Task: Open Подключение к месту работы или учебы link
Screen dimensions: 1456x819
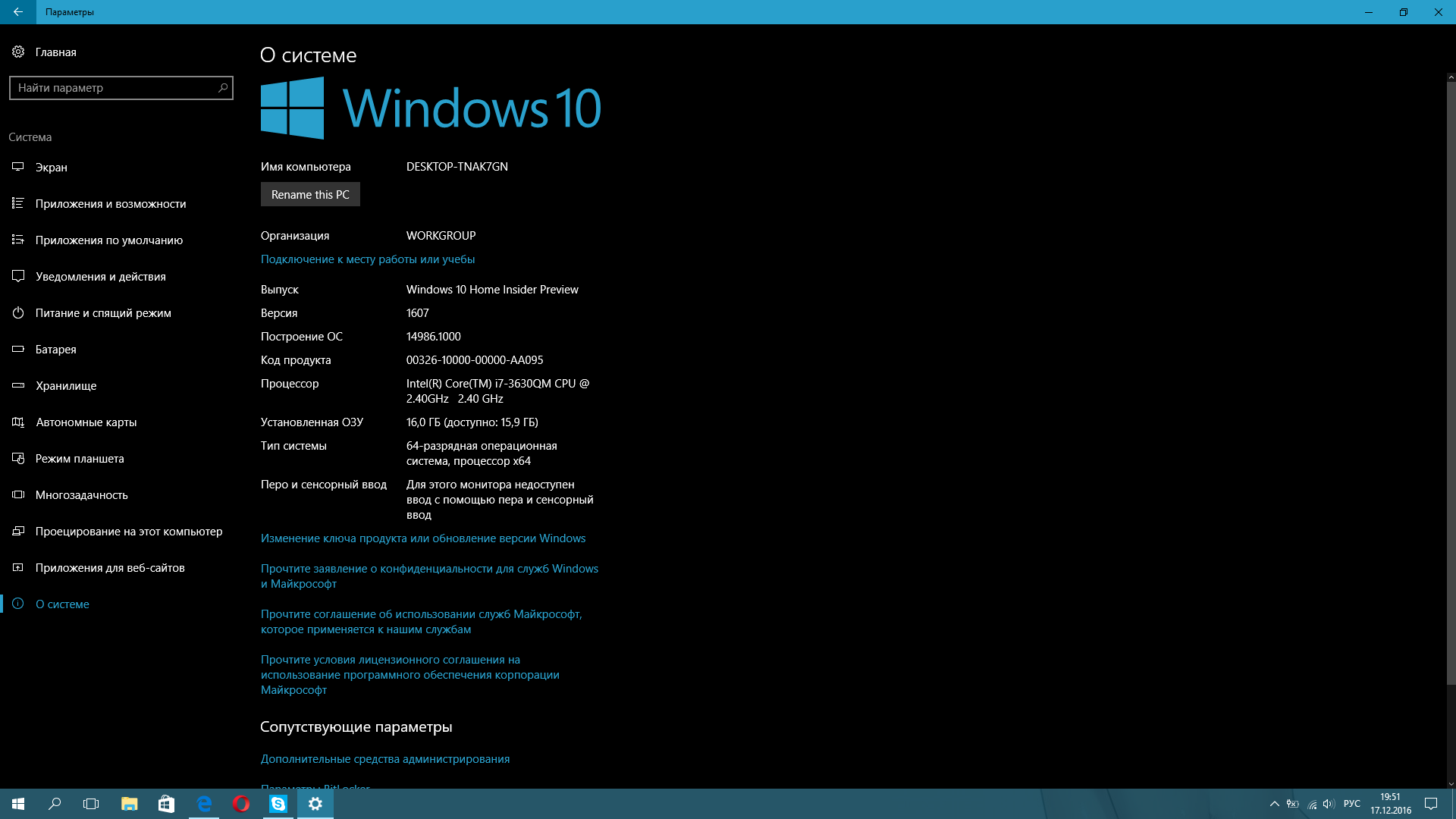Action: pyautogui.click(x=368, y=259)
